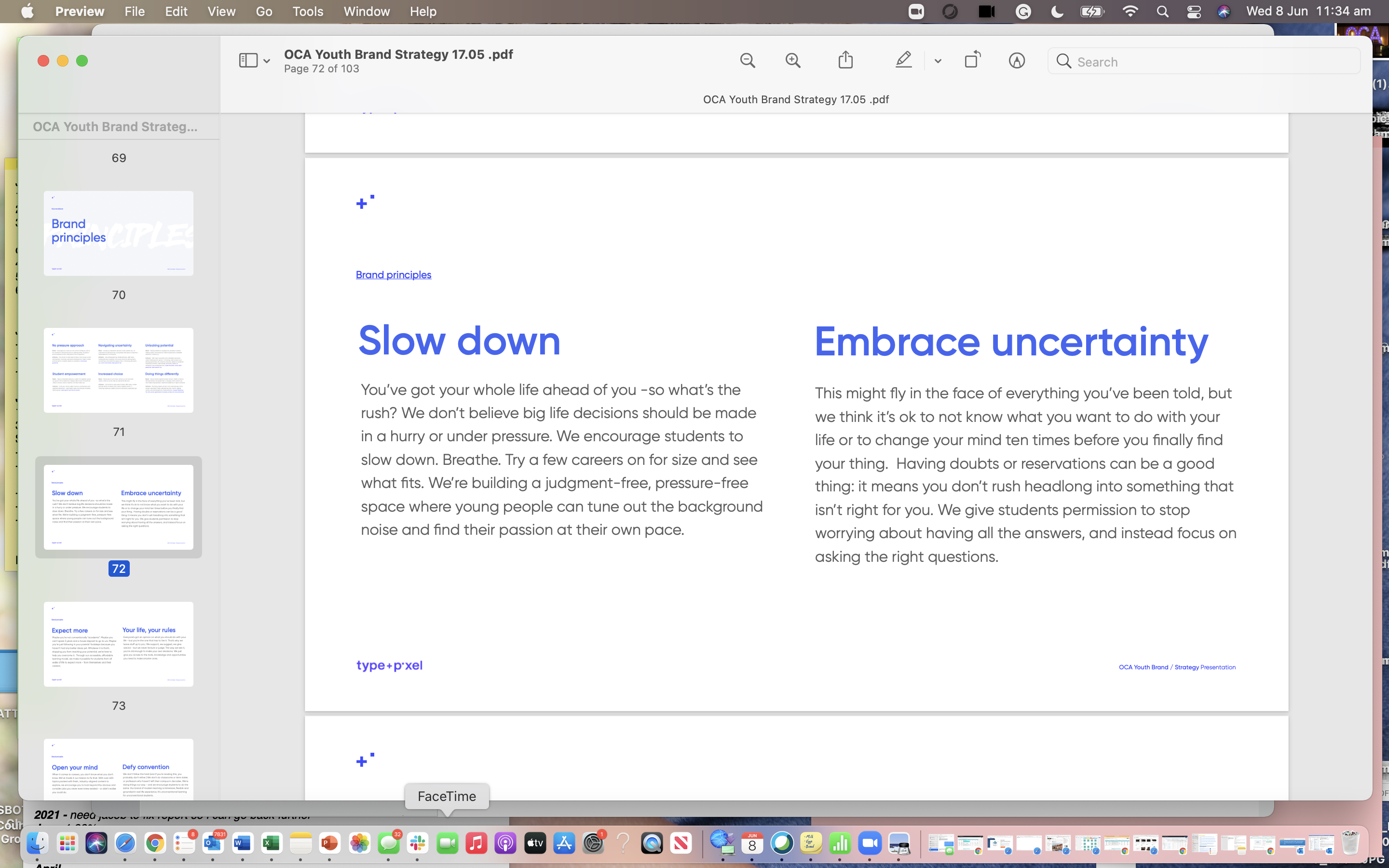This screenshot has width=1389, height=868.
Task: Open the Tools menu
Action: coord(308,12)
